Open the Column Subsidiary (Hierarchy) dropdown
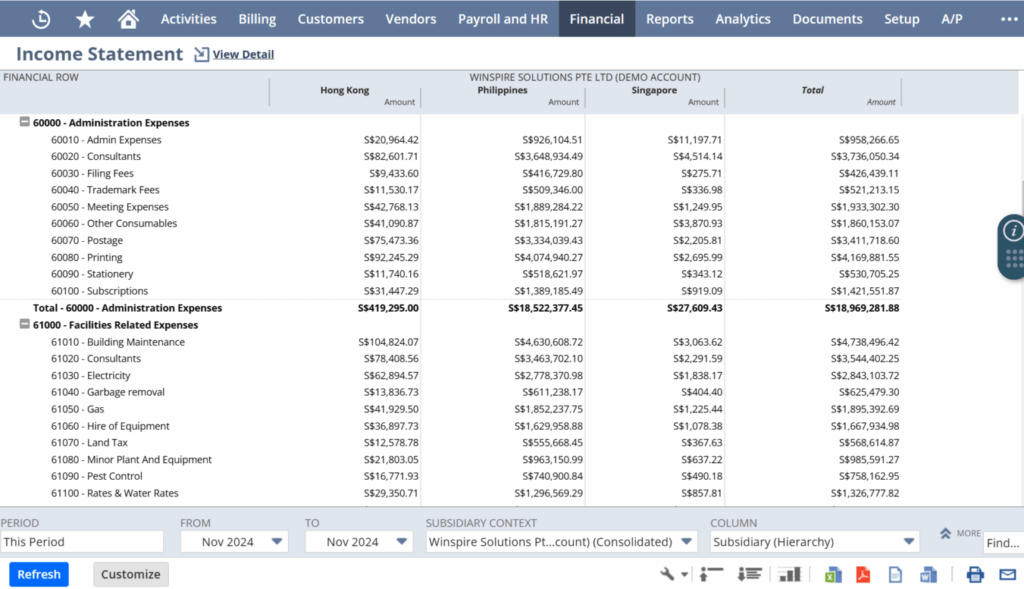 point(814,542)
